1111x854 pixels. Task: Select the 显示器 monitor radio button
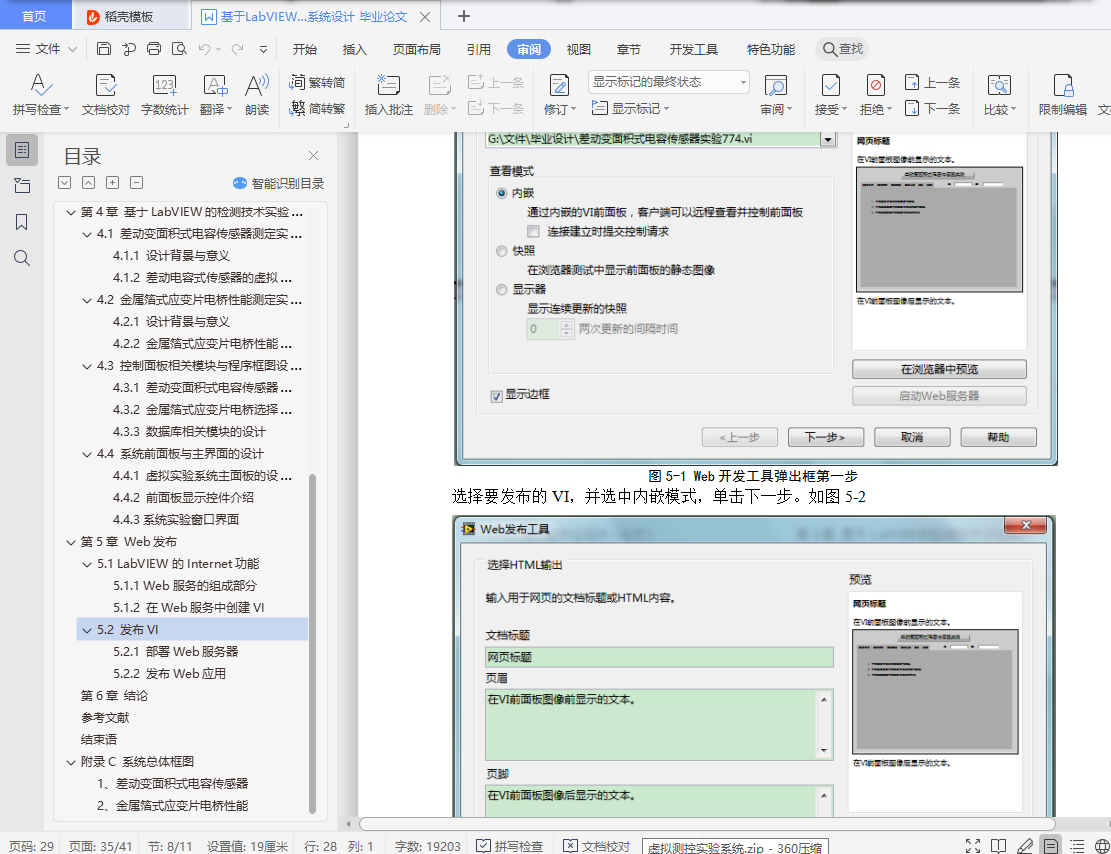502,289
